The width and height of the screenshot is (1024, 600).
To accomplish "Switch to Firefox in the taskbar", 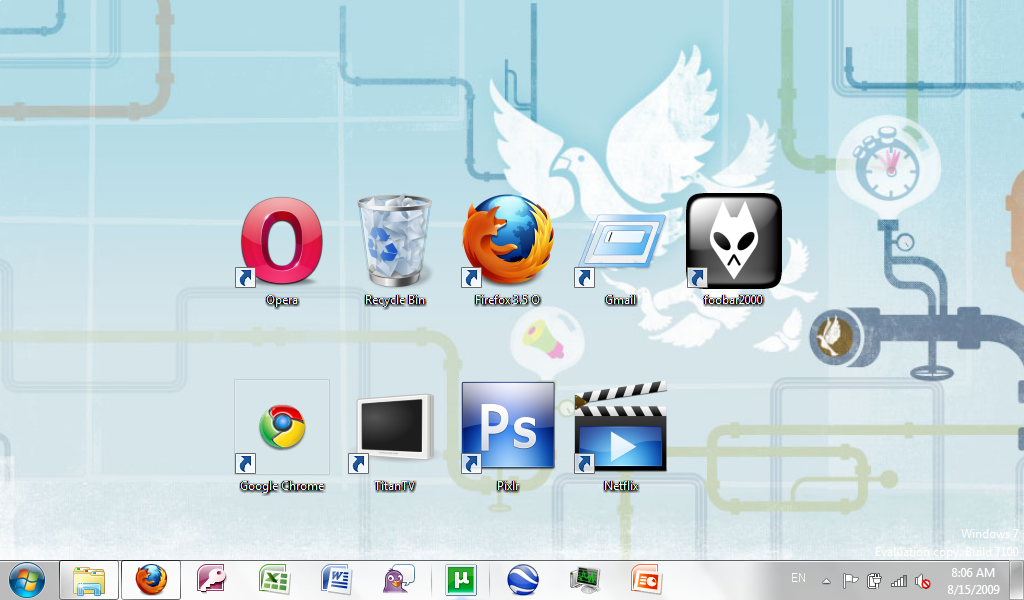I will [x=151, y=580].
